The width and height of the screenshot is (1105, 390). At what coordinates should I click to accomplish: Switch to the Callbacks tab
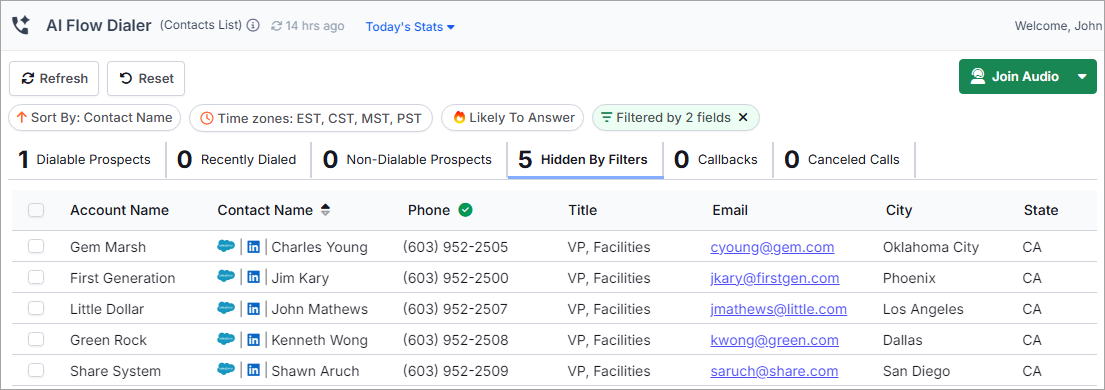[x=717, y=160]
